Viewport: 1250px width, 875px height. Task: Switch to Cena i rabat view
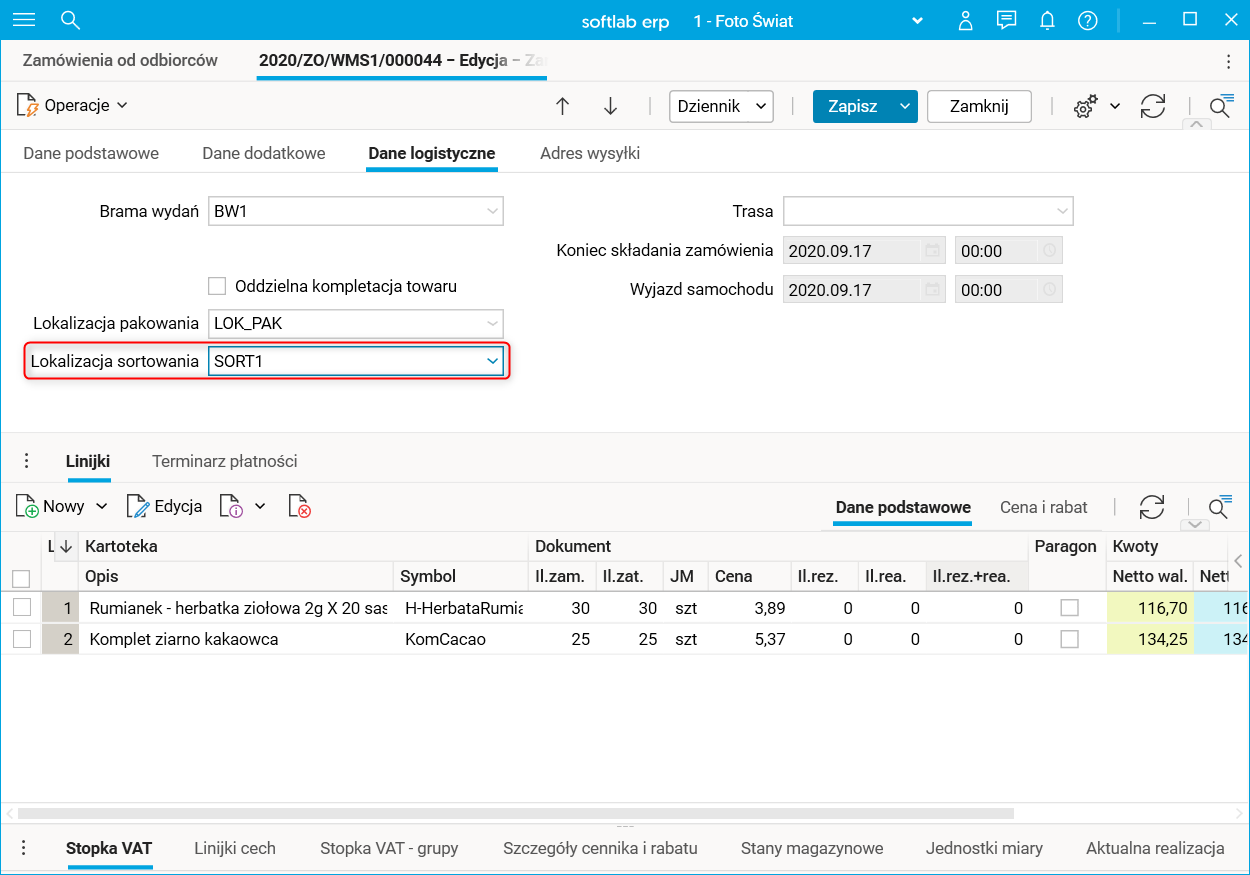[1044, 507]
